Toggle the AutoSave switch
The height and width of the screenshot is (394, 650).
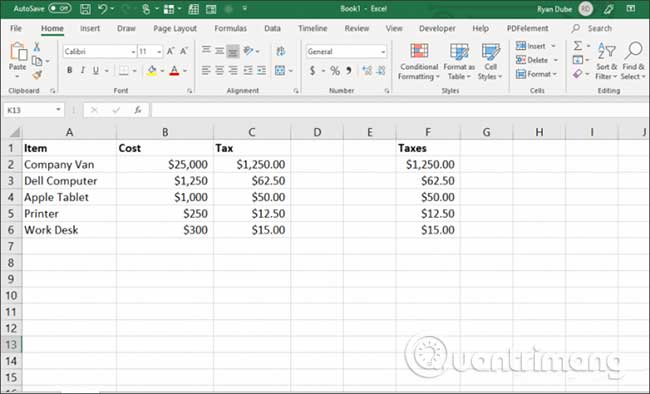60,8
